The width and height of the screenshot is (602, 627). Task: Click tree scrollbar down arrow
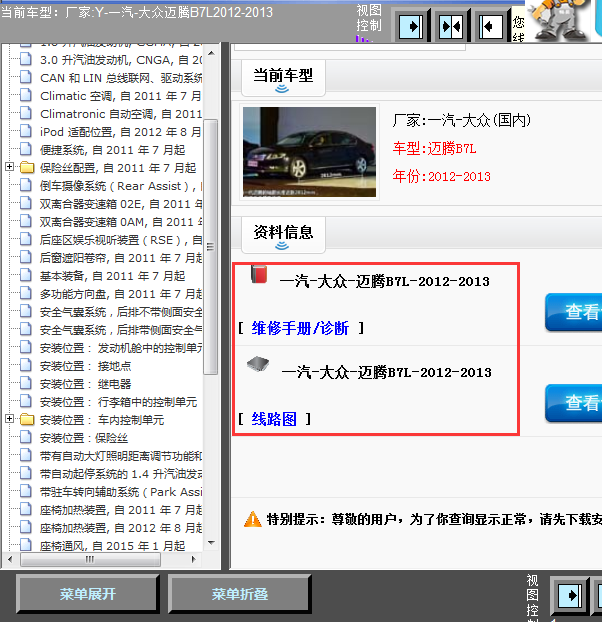(x=211, y=543)
